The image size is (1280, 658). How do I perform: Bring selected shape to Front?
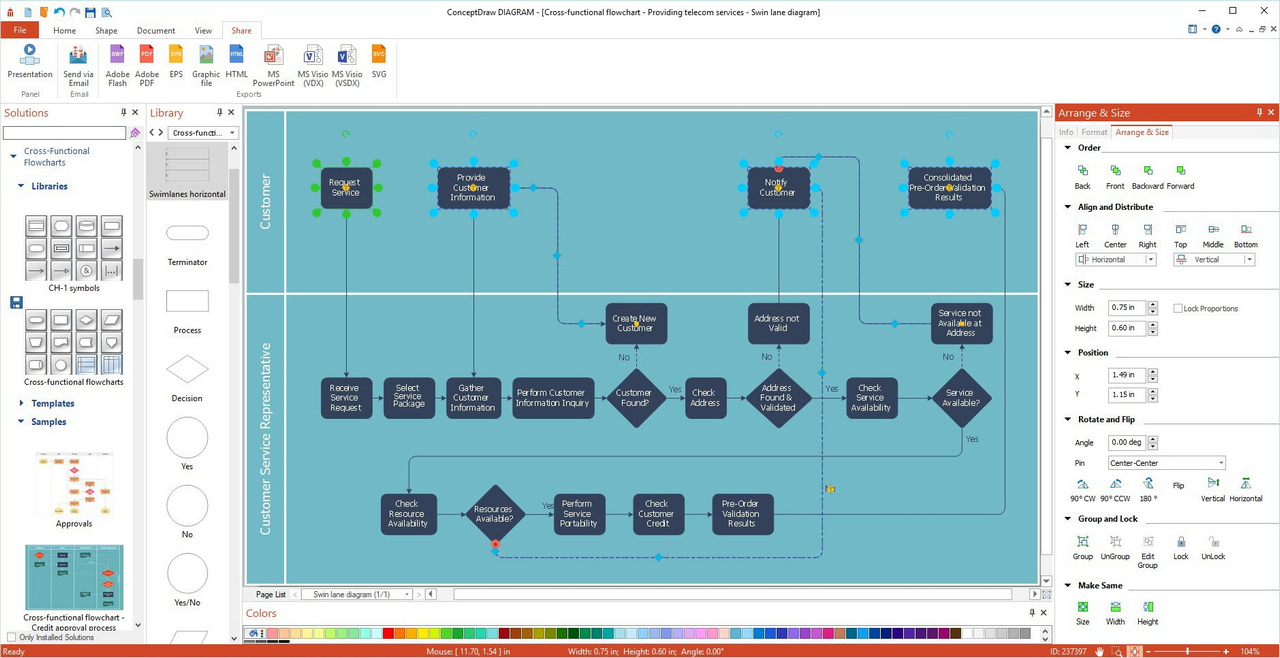pos(1115,177)
